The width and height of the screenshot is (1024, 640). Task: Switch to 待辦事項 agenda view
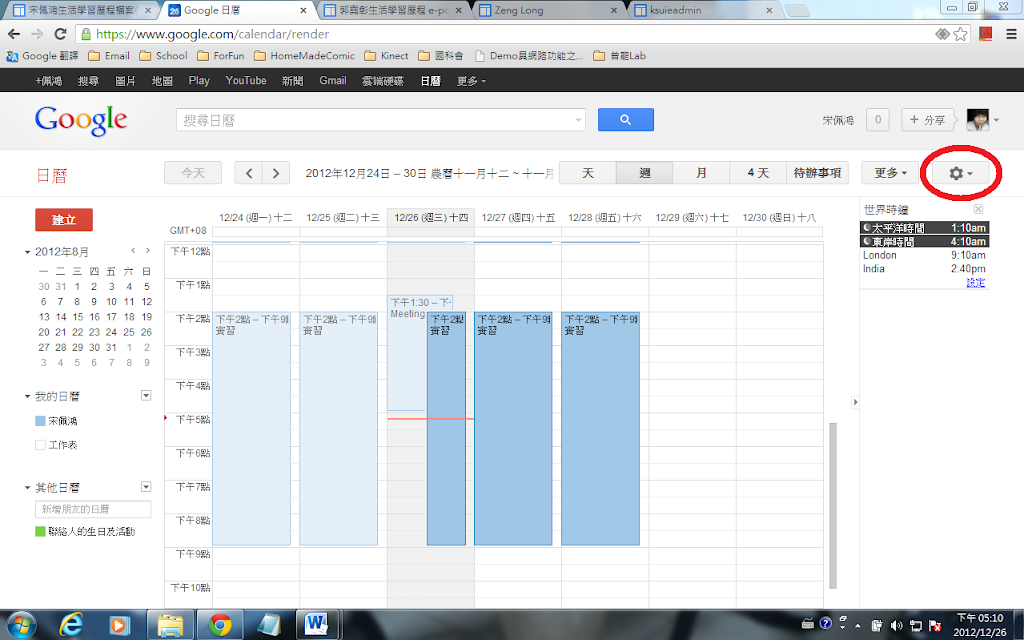click(817, 173)
